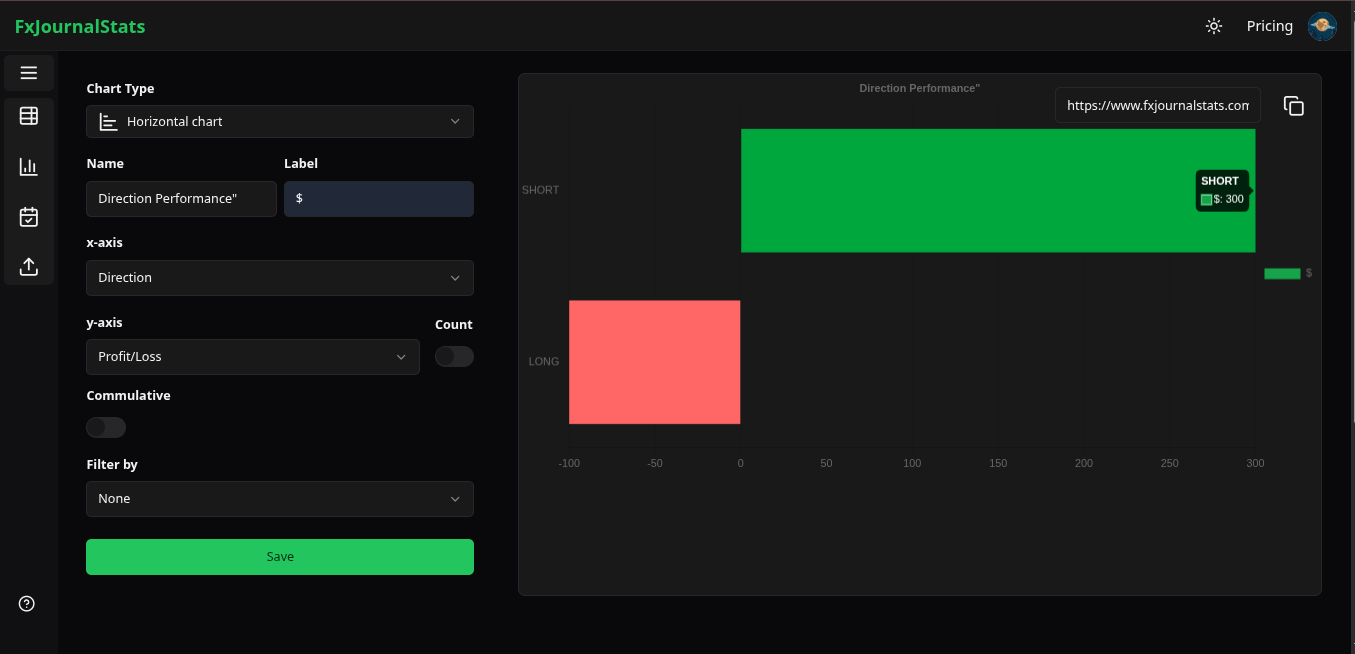Click the Save button
The width and height of the screenshot is (1355, 654).
tap(280, 557)
